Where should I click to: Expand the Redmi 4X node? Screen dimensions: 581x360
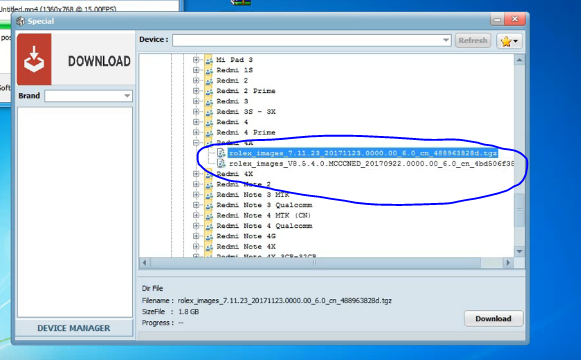(x=196, y=174)
